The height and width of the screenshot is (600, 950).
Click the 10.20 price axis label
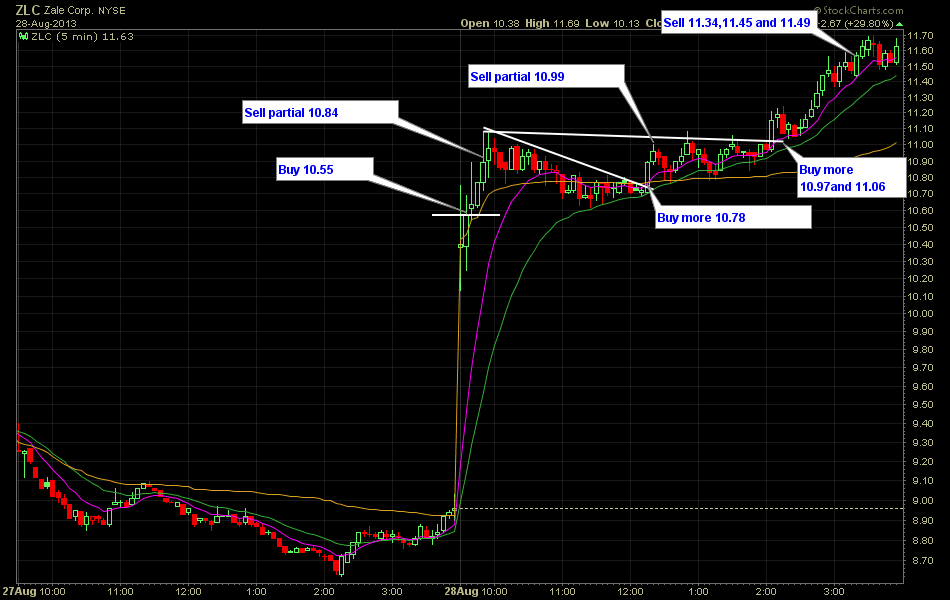point(920,279)
